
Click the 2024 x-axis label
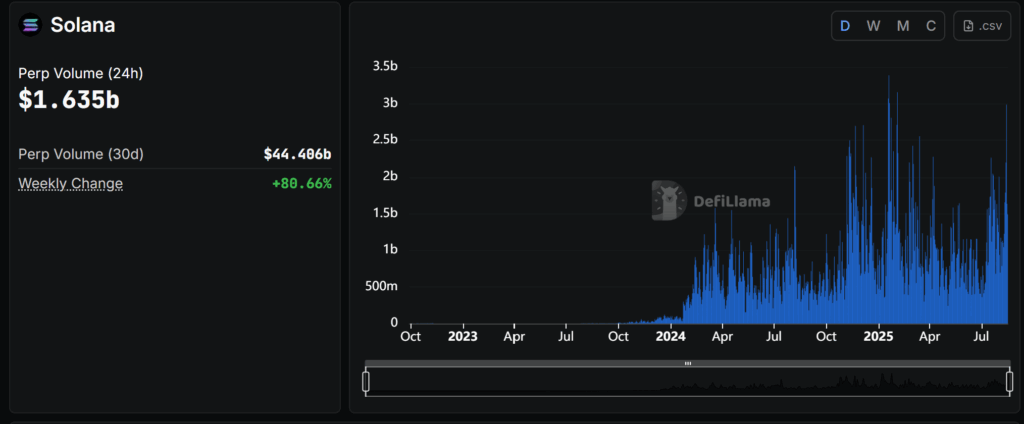(x=671, y=337)
